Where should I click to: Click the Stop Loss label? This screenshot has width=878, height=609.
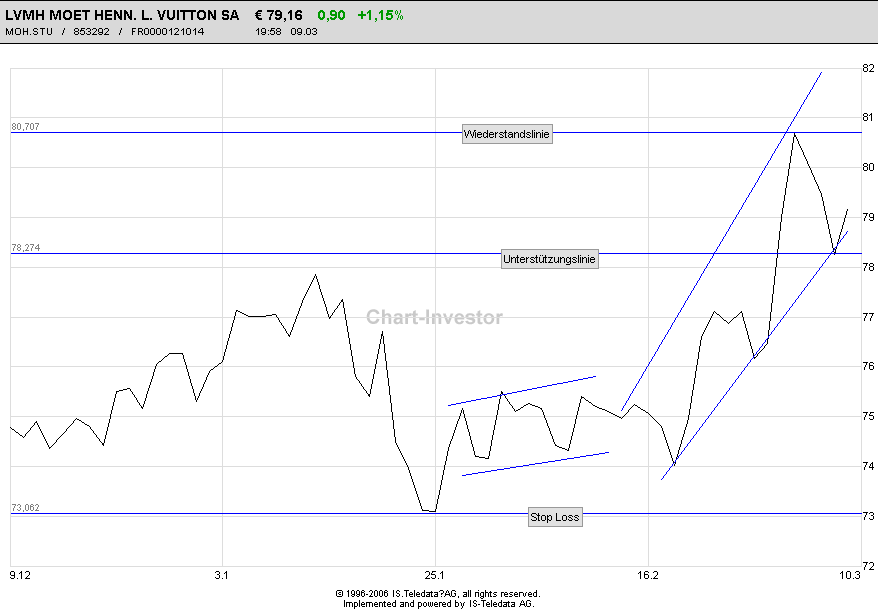click(555, 517)
